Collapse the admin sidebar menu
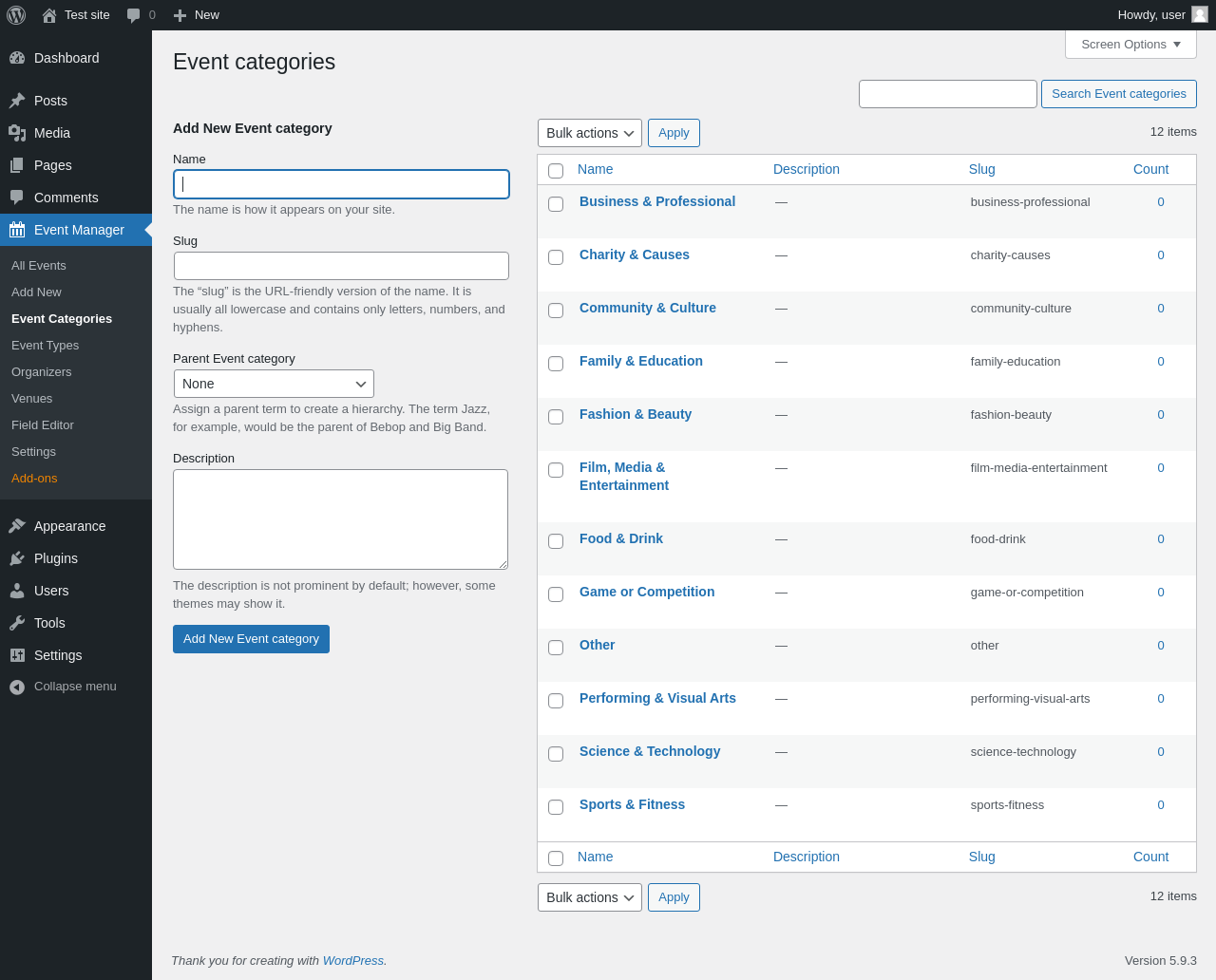1216x980 pixels. click(x=63, y=687)
